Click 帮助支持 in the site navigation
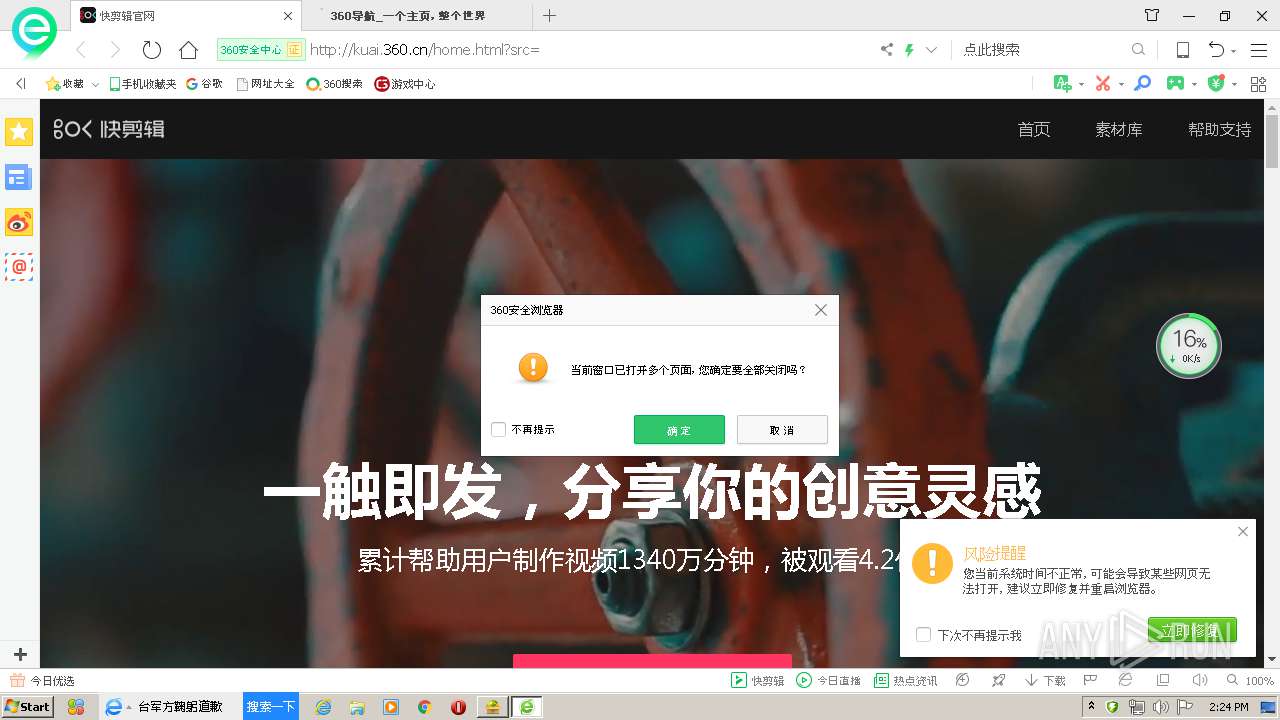The image size is (1280, 720). (1220, 129)
